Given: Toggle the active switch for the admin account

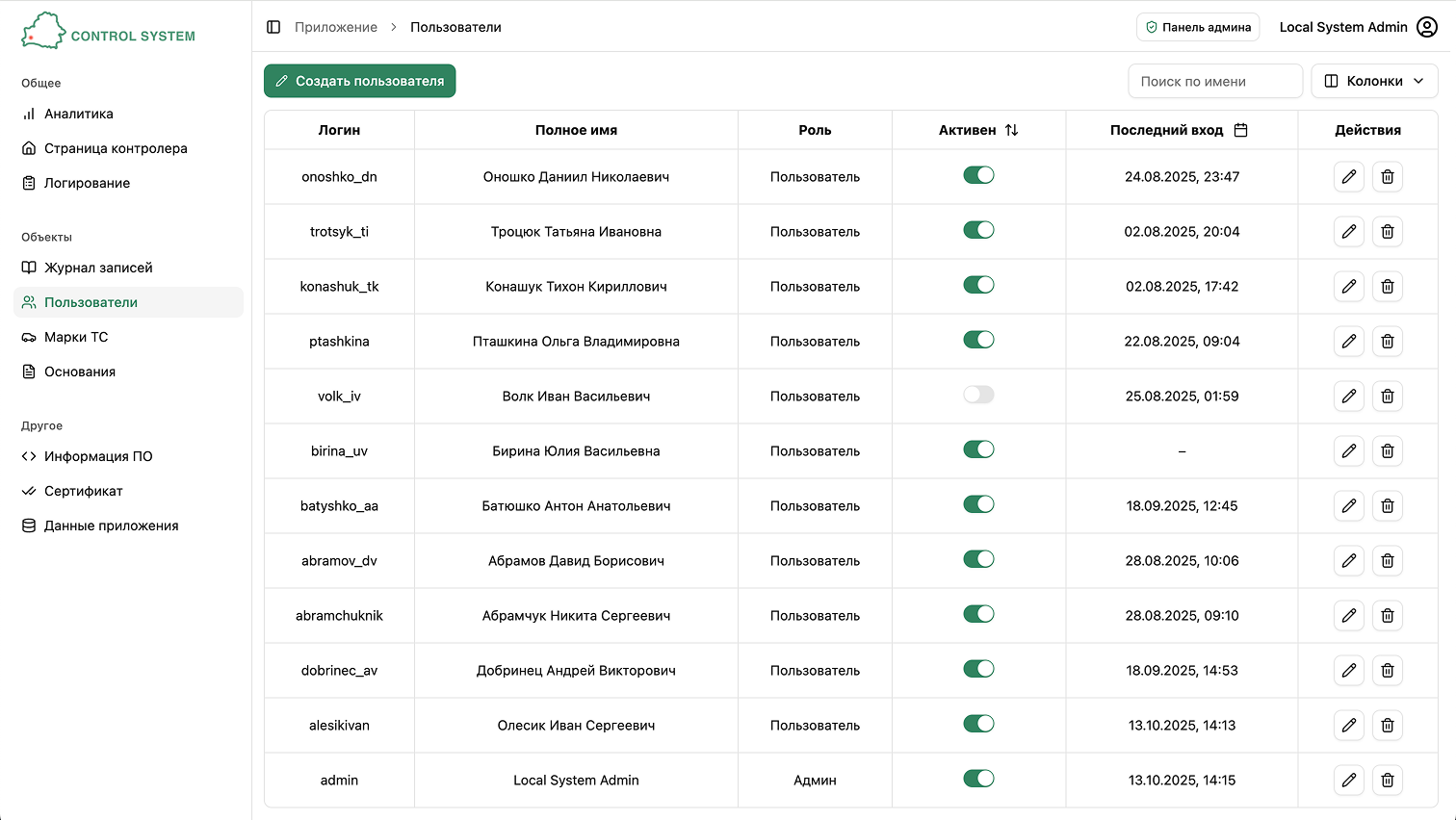Looking at the screenshot, I should pos(978,779).
